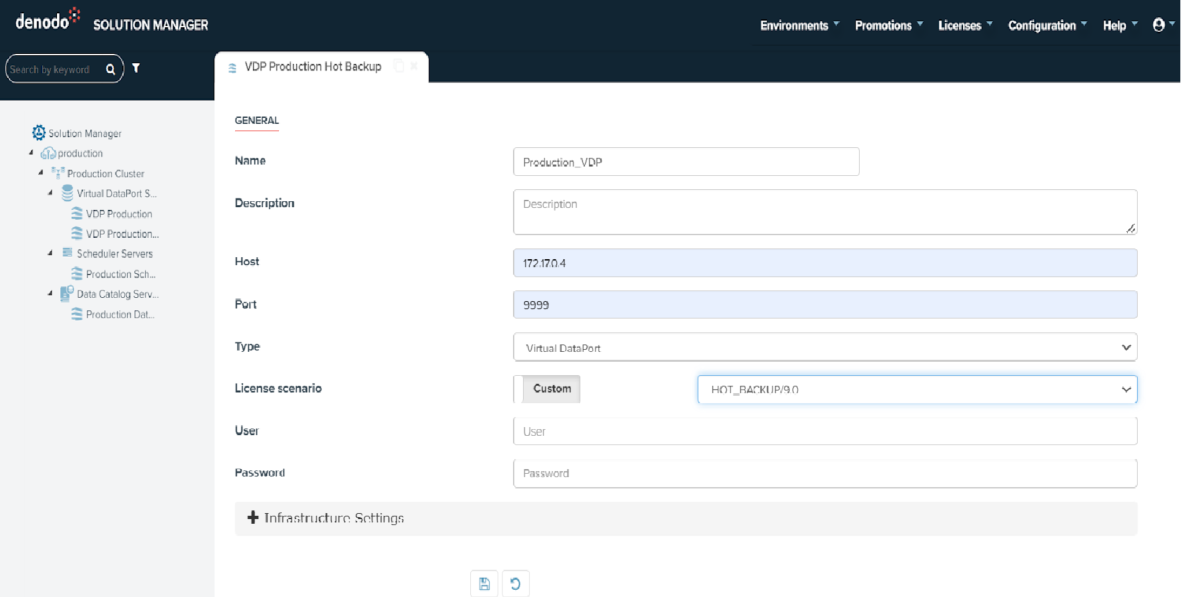Click the duplicate icon on the VDP tab
The width and height of the screenshot is (1181, 597).
[398, 66]
